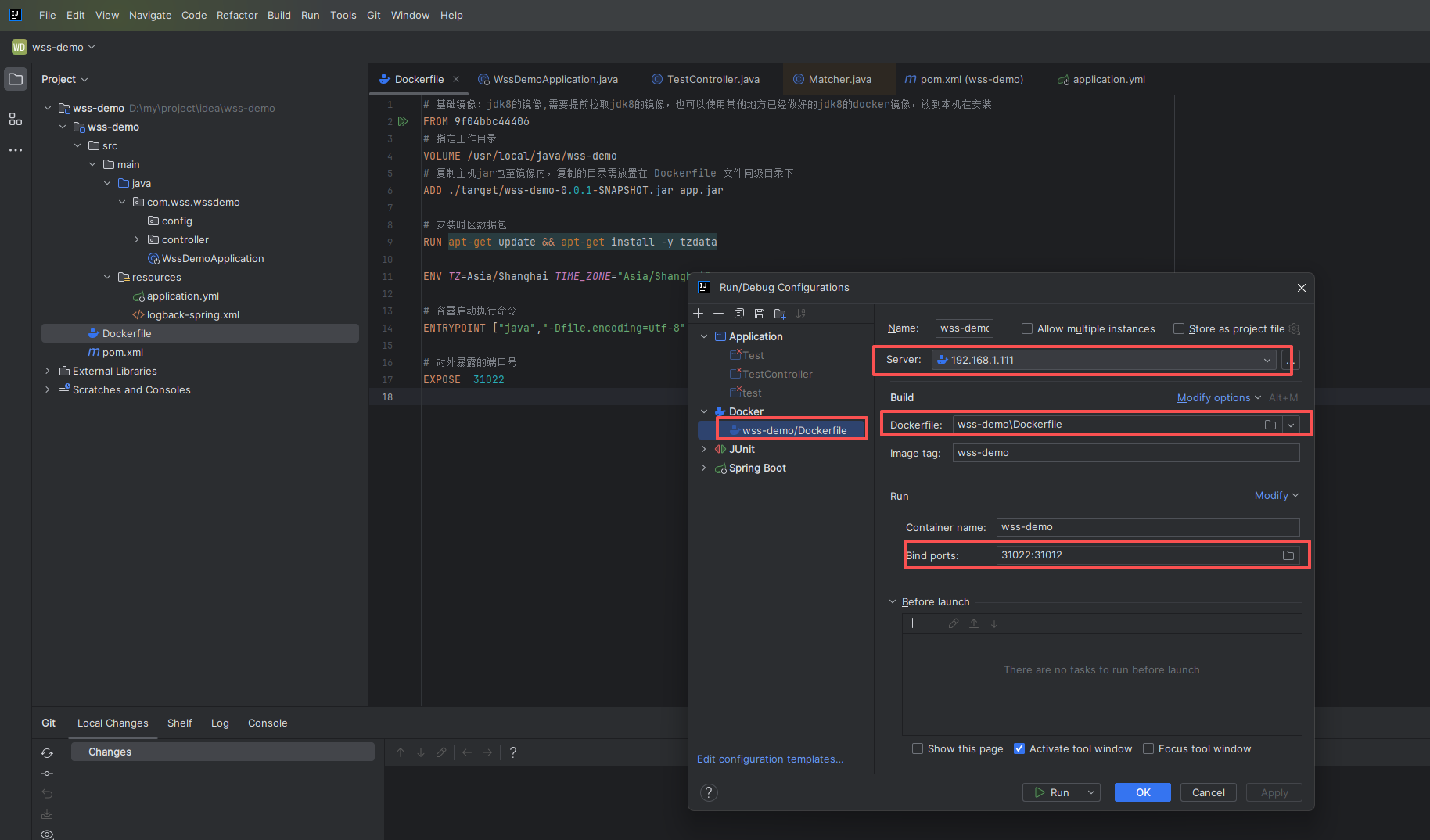Check Store as project file
The width and height of the screenshot is (1430, 840).
coord(1179,328)
